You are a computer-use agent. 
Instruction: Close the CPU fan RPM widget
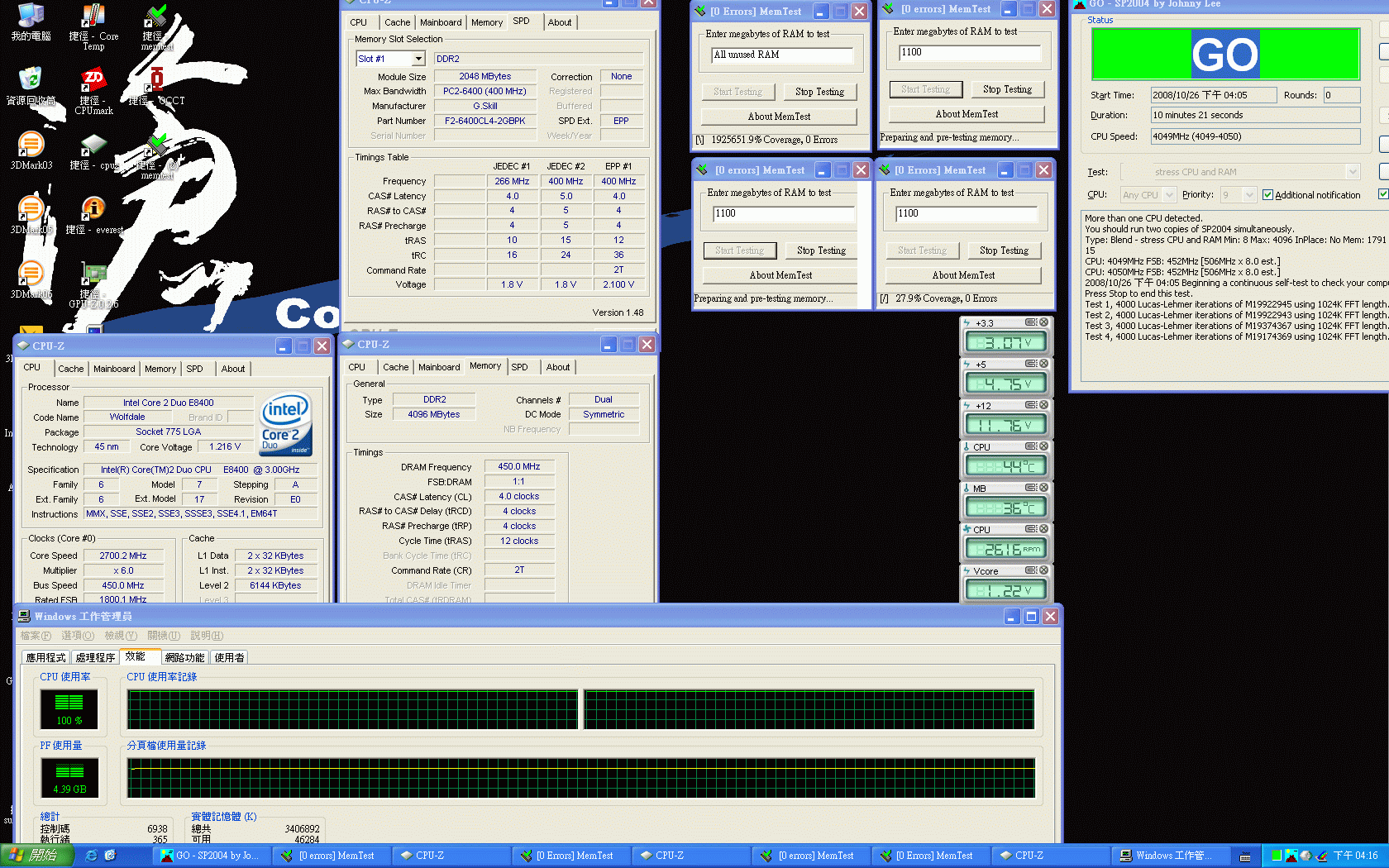click(x=1043, y=529)
